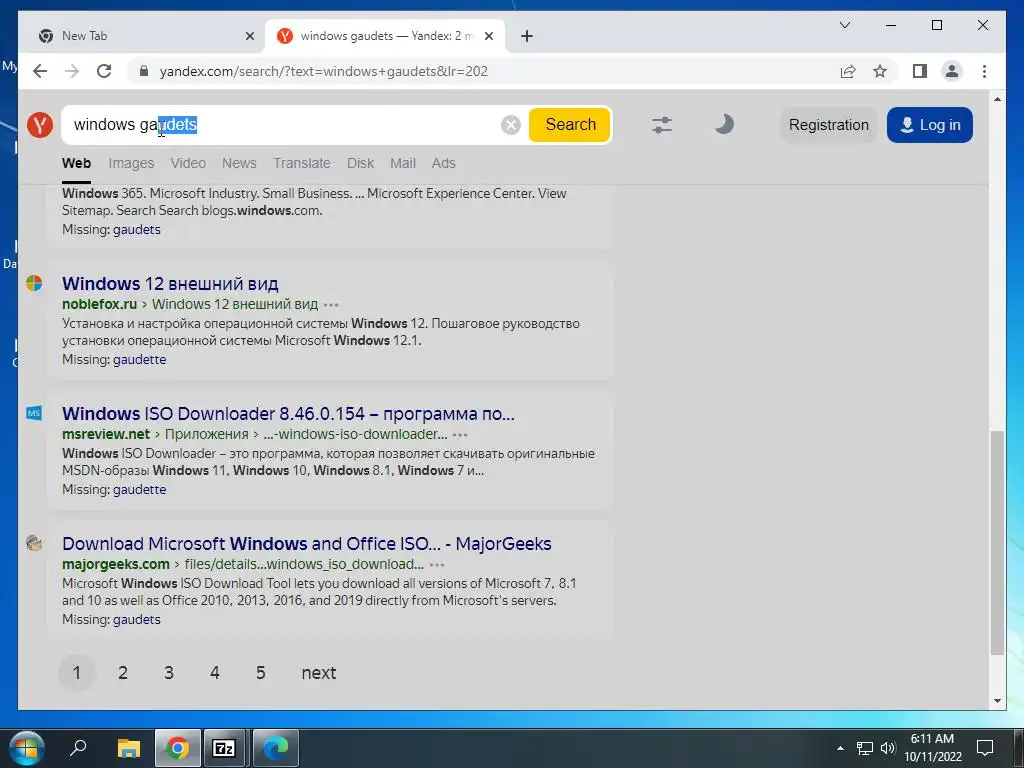Open the Mail tab
This screenshot has height=768, width=1024.
pos(403,163)
